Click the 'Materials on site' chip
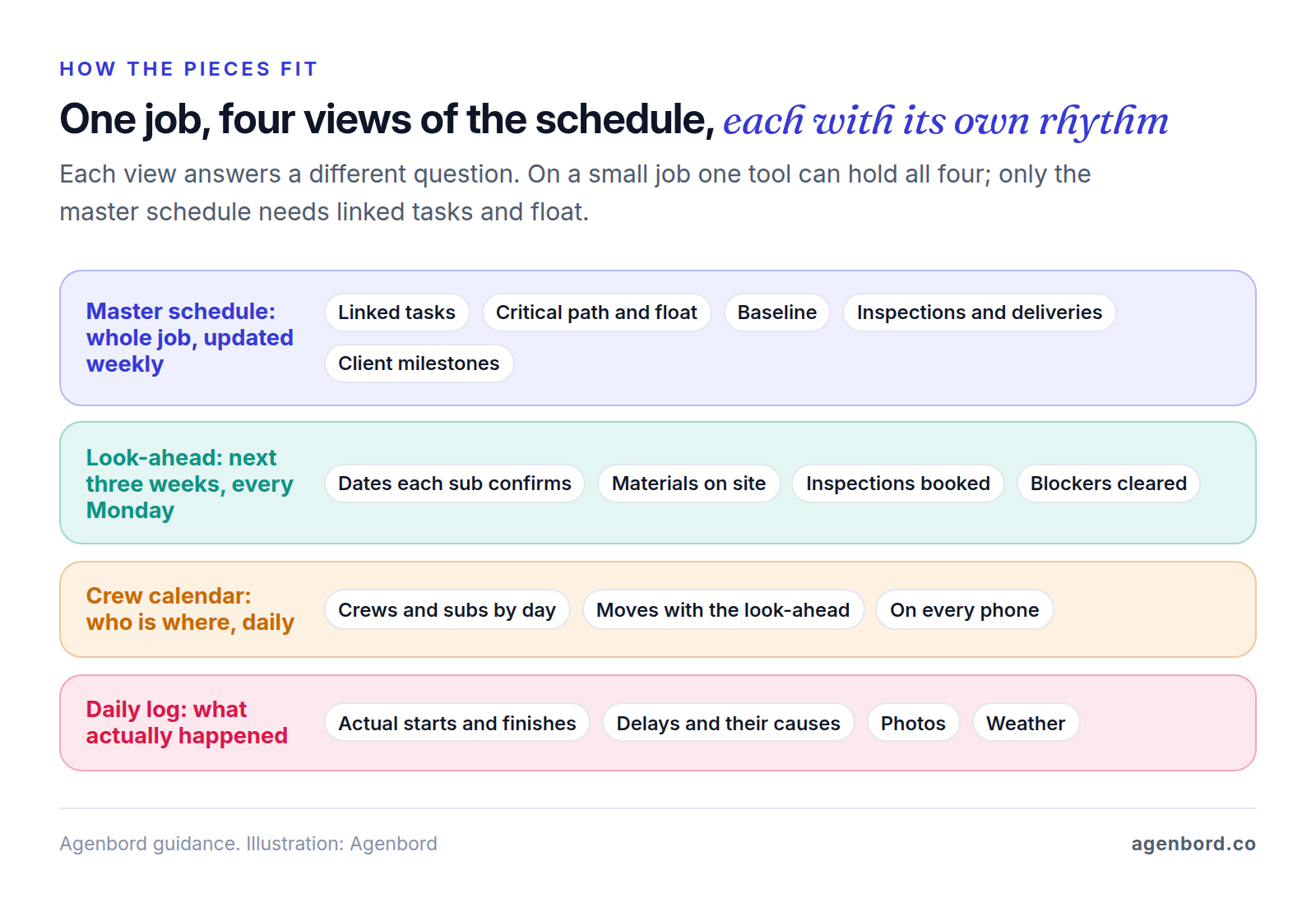 (x=688, y=484)
